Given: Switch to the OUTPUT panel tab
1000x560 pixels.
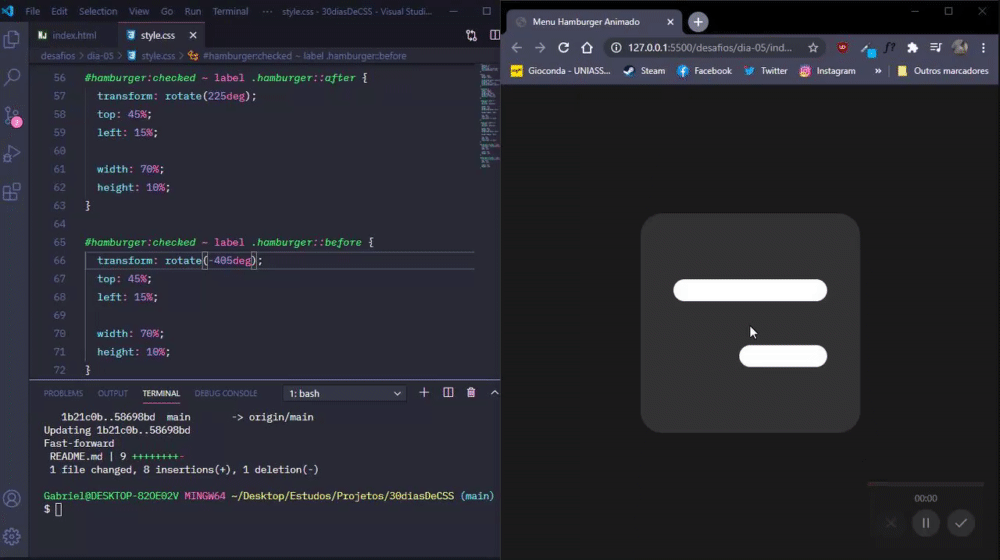Looking at the screenshot, I should 113,394.
